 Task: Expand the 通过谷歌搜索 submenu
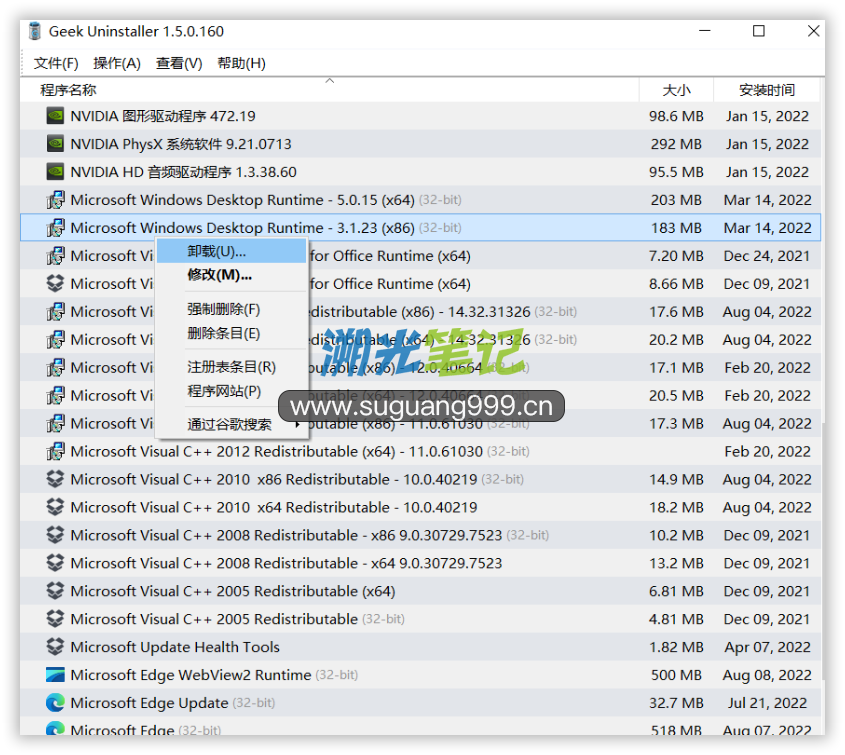tap(230, 425)
